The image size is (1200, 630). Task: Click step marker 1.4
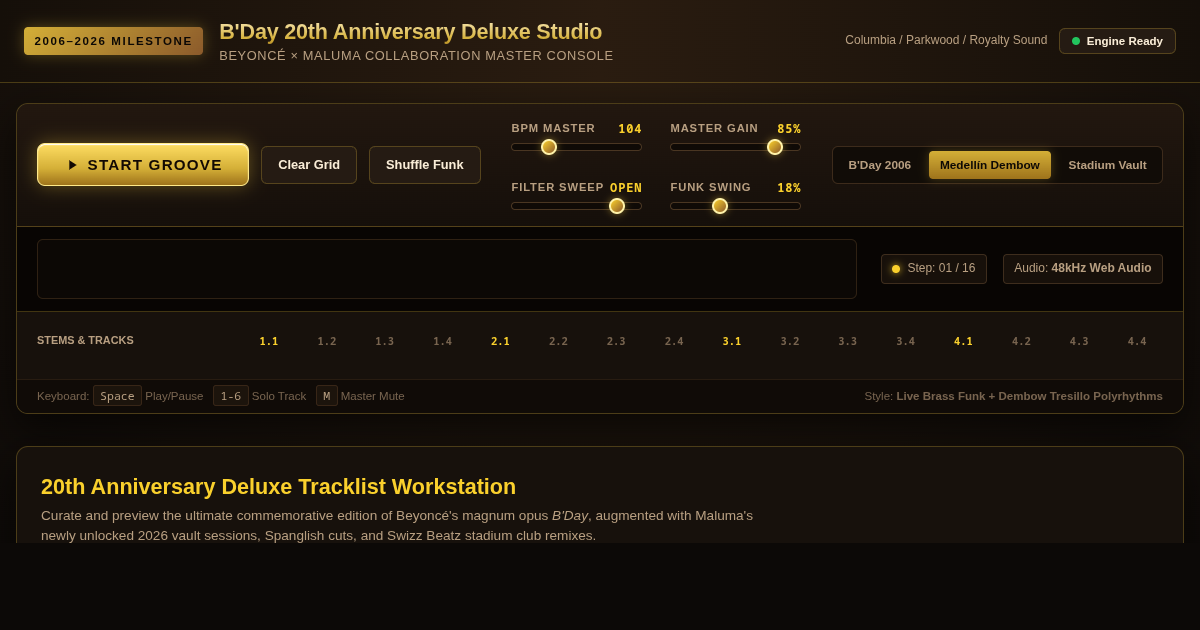click(x=443, y=342)
